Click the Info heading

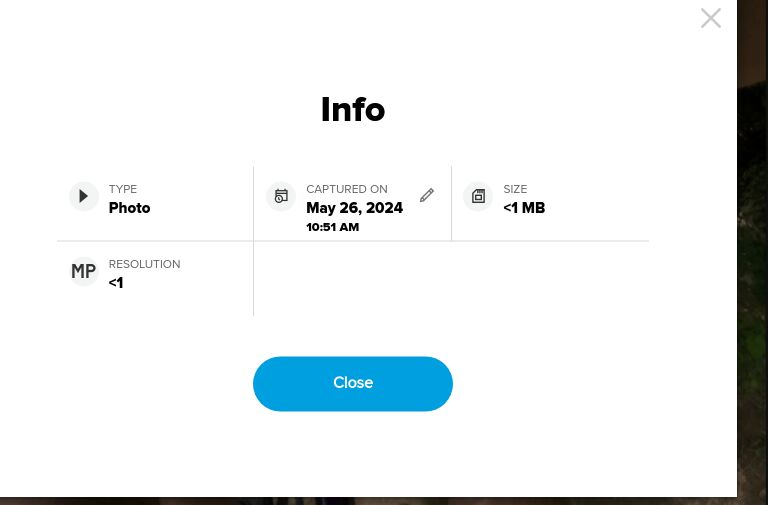pyautogui.click(x=352, y=109)
